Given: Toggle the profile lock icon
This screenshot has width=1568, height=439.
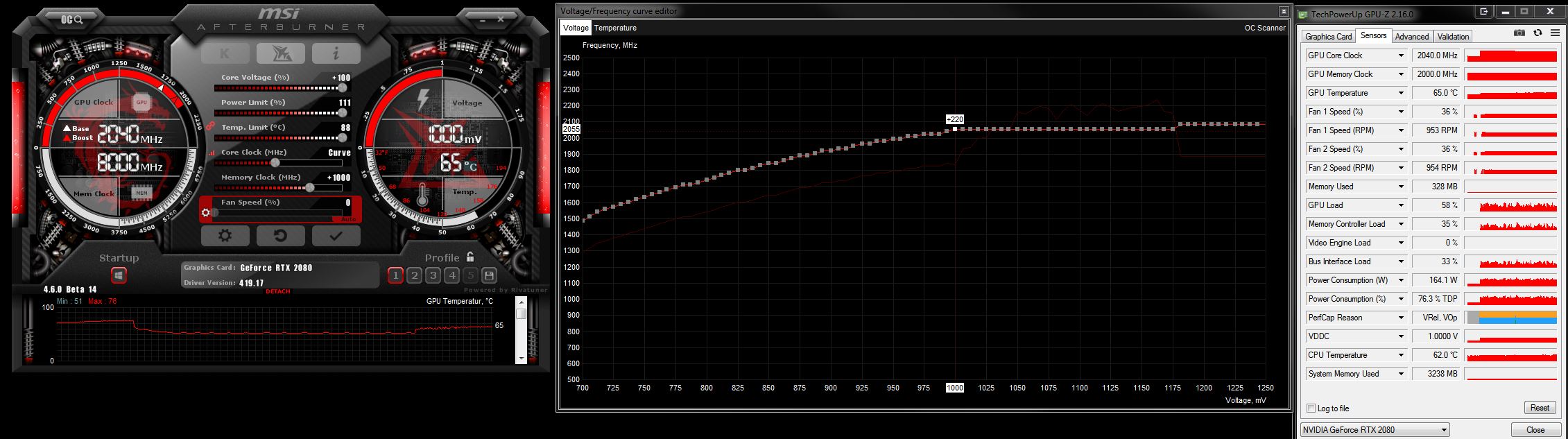Looking at the screenshot, I should tap(470, 257).
